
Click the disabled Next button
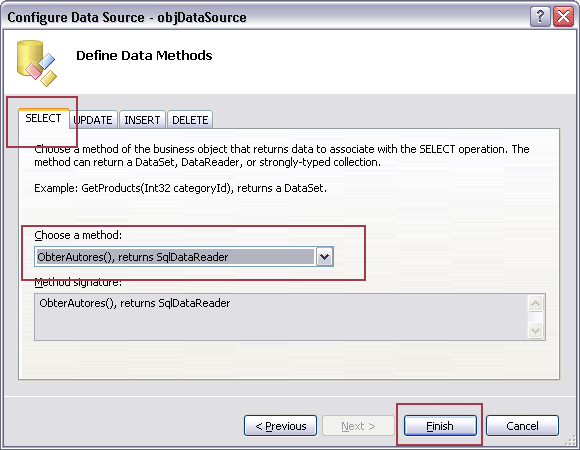pos(358,426)
